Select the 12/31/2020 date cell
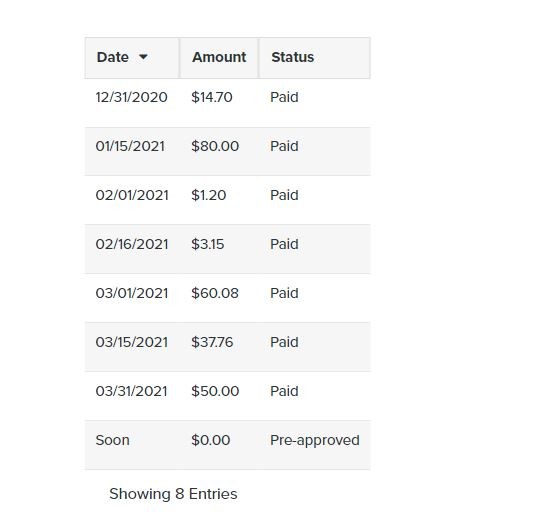The image size is (555, 512). pos(131,97)
